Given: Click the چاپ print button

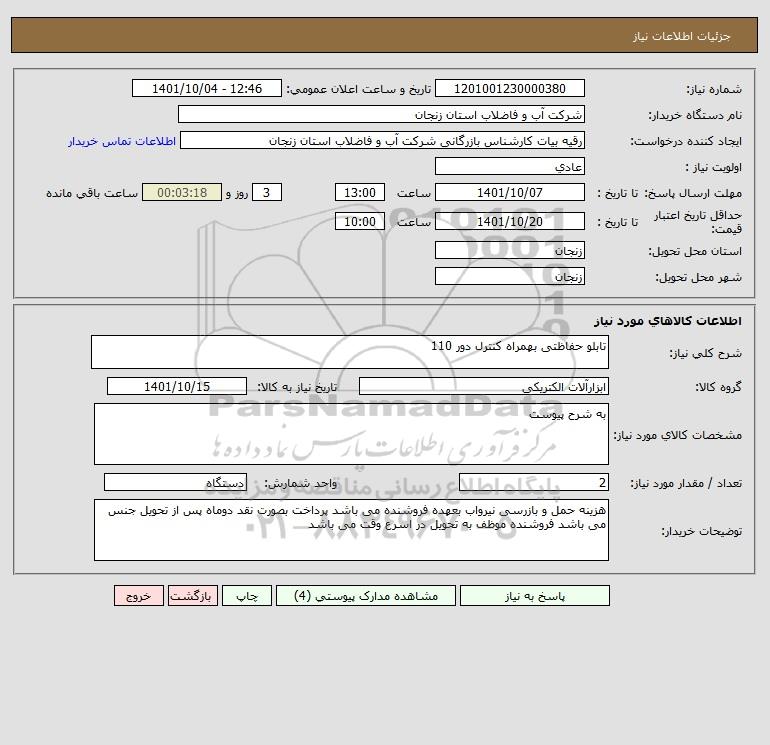Looking at the screenshot, I should (247, 596).
